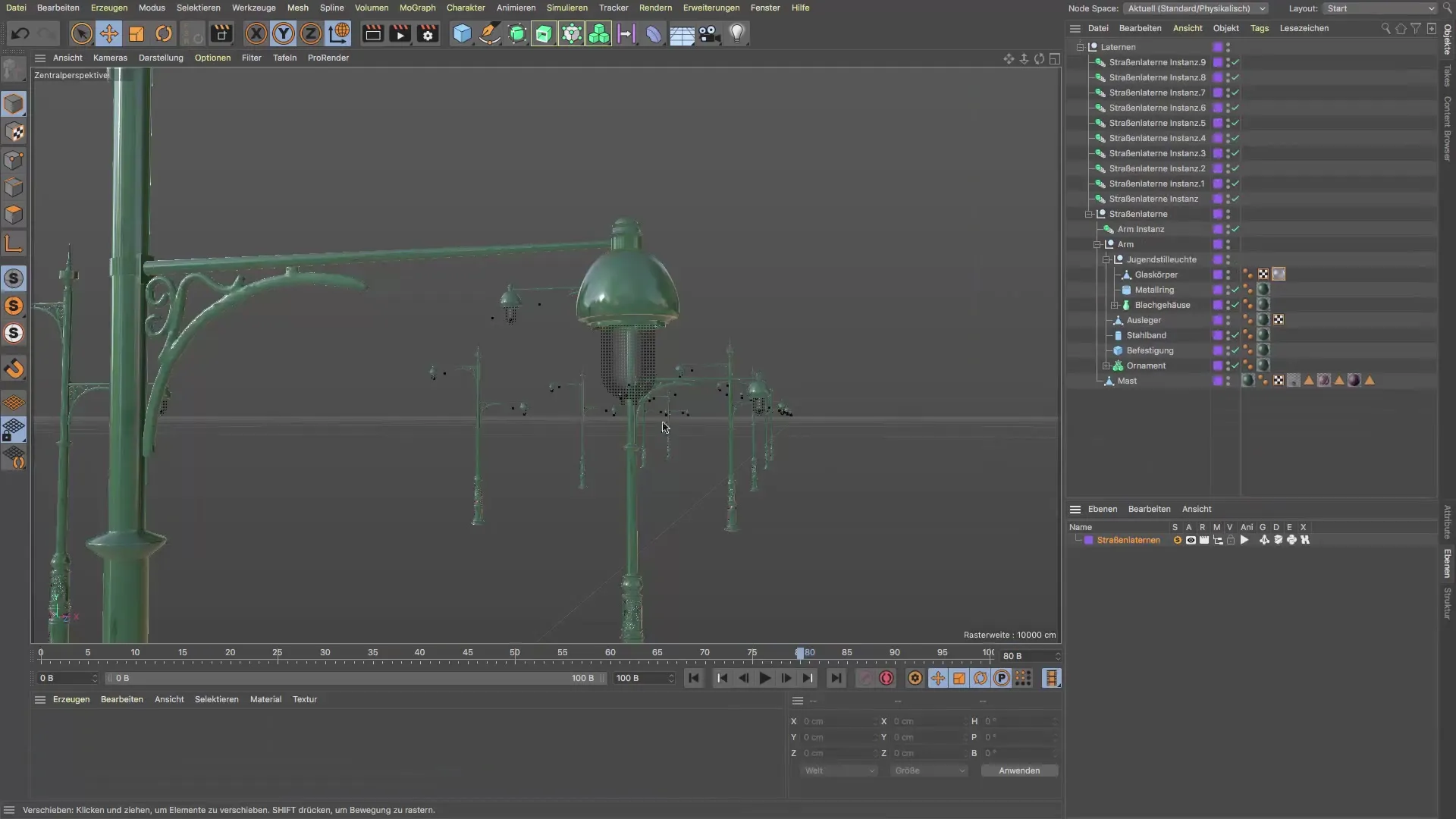Add a cube primitive object
The image size is (1456, 819).
(462, 33)
